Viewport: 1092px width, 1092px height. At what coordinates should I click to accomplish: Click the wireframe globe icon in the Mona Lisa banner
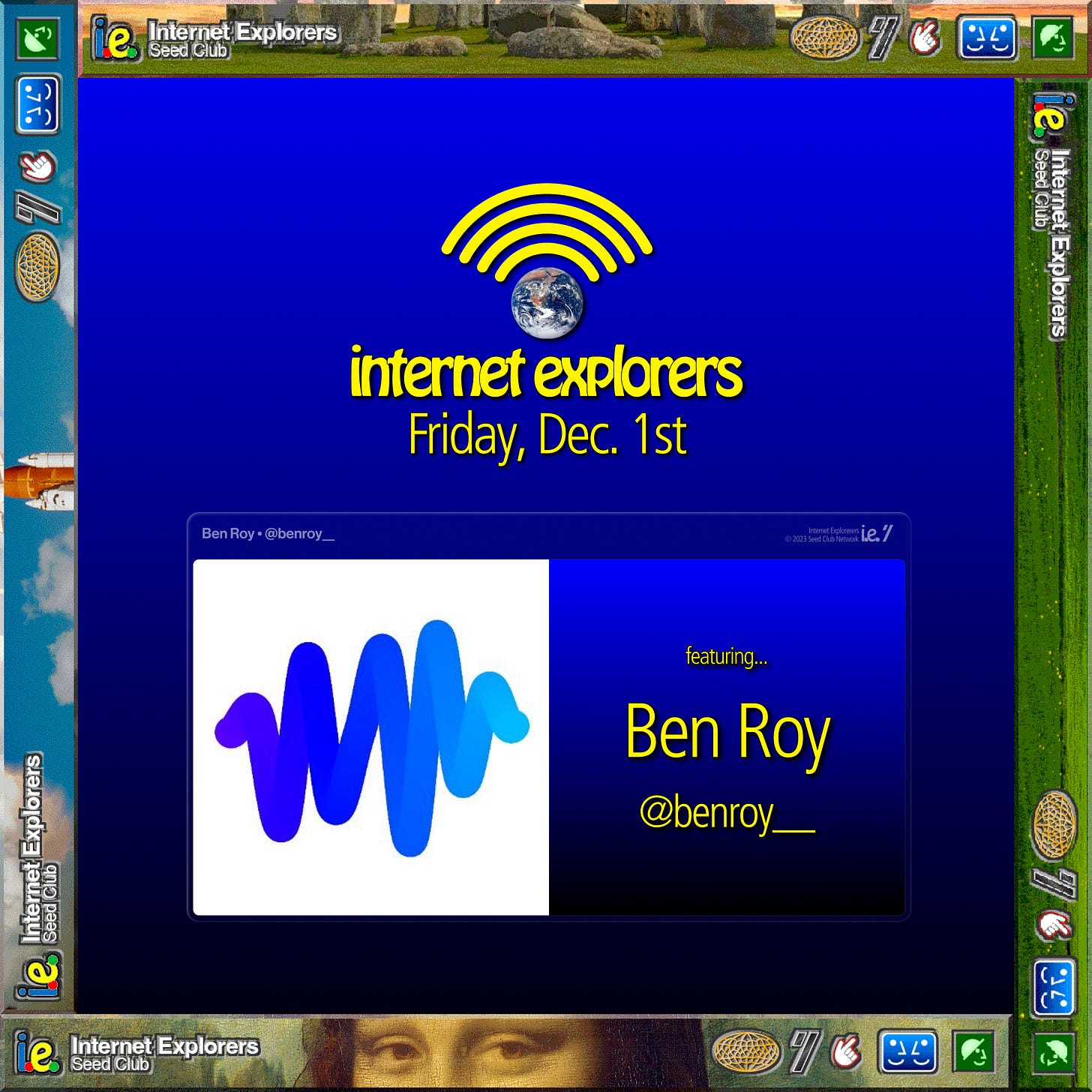[x=745, y=1051]
